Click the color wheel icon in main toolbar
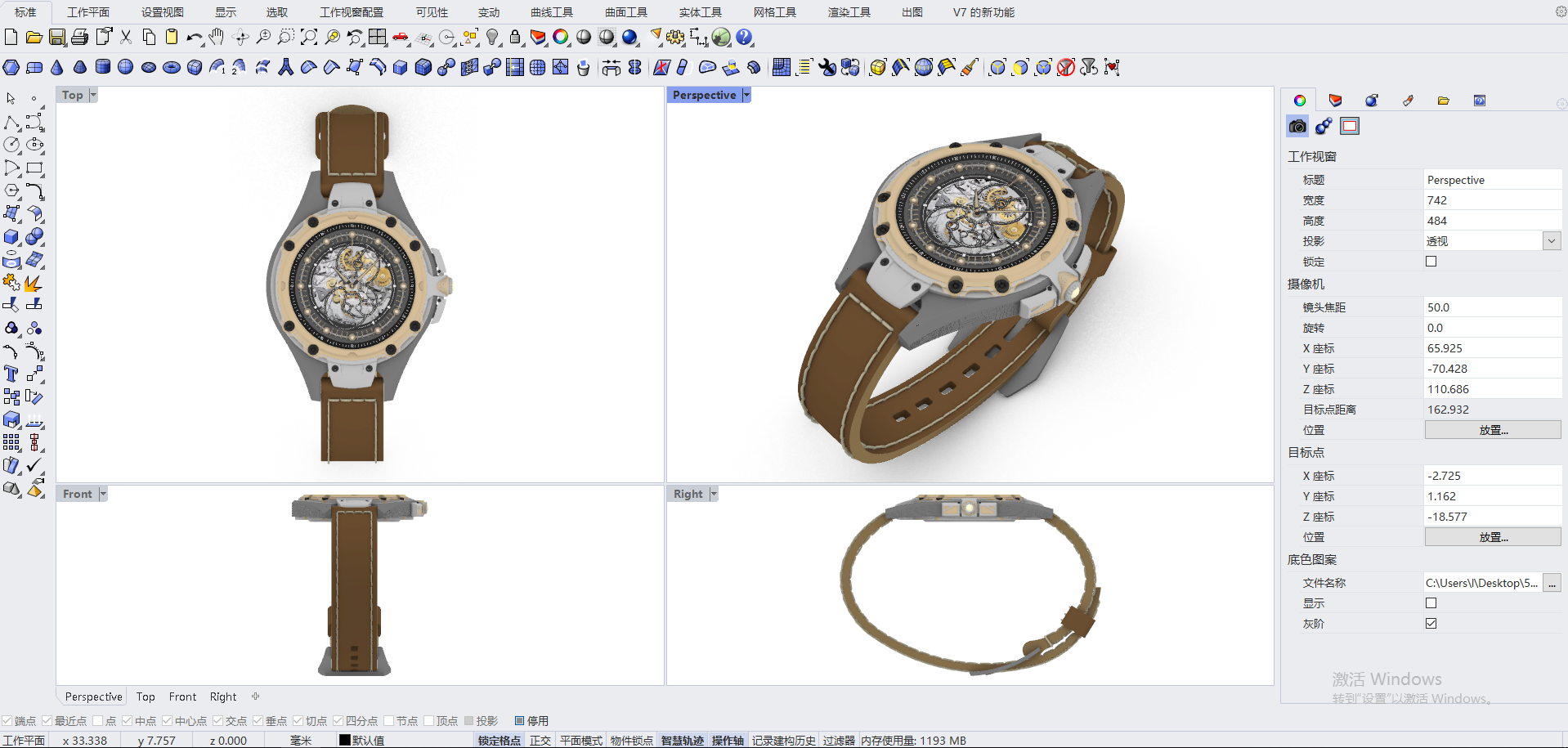The height and width of the screenshot is (748, 1568). 561,37
